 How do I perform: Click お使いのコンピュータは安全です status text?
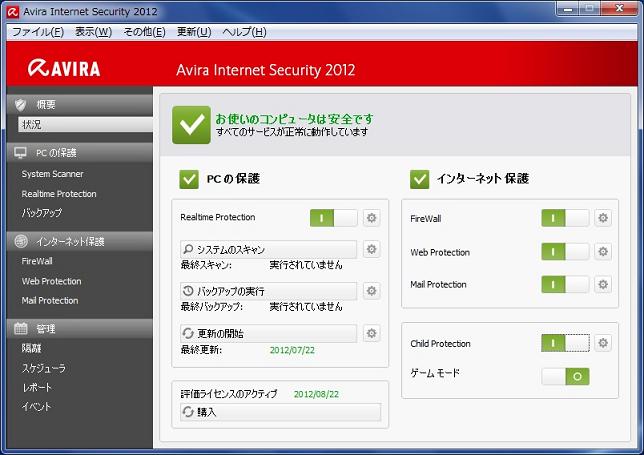click(294, 119)
